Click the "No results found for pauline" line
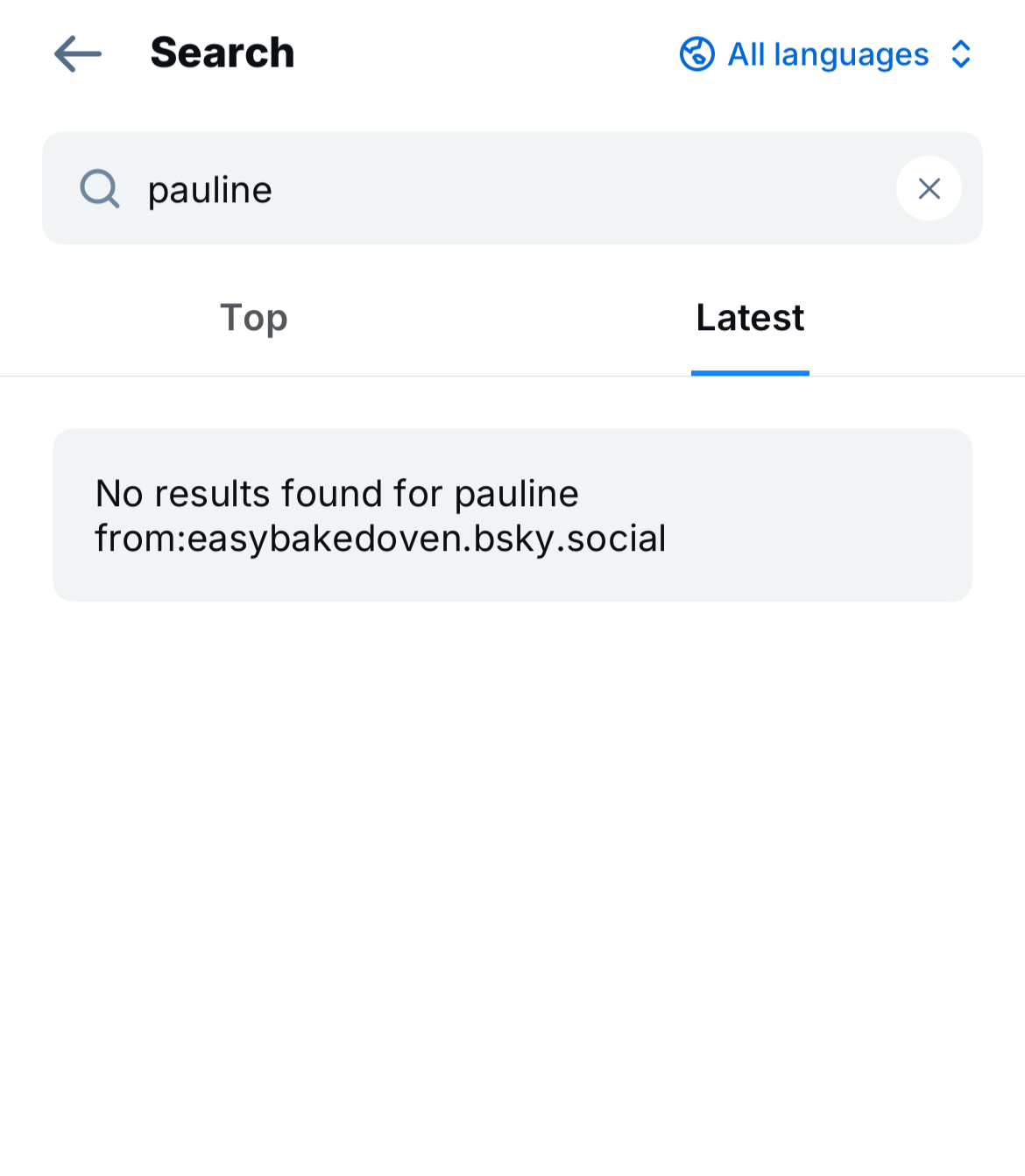Viewport: 1025px width, 1176px height. coord(337,494)
